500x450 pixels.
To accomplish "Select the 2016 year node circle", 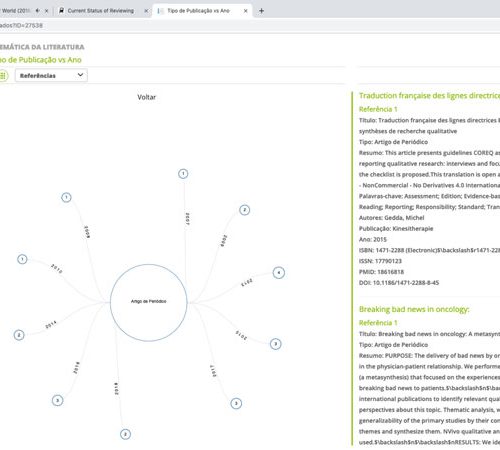I will click(57, 400).
